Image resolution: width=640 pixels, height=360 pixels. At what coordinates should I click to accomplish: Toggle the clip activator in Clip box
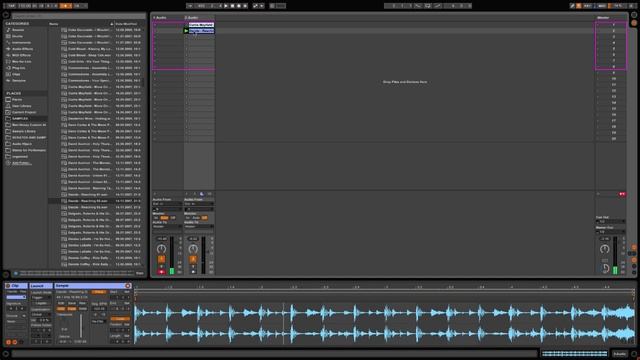pyautogui.click(x=8, y=286)
